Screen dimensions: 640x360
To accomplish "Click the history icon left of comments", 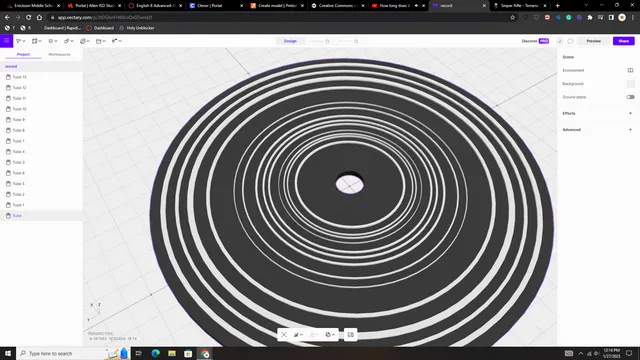I will [560, 41].
